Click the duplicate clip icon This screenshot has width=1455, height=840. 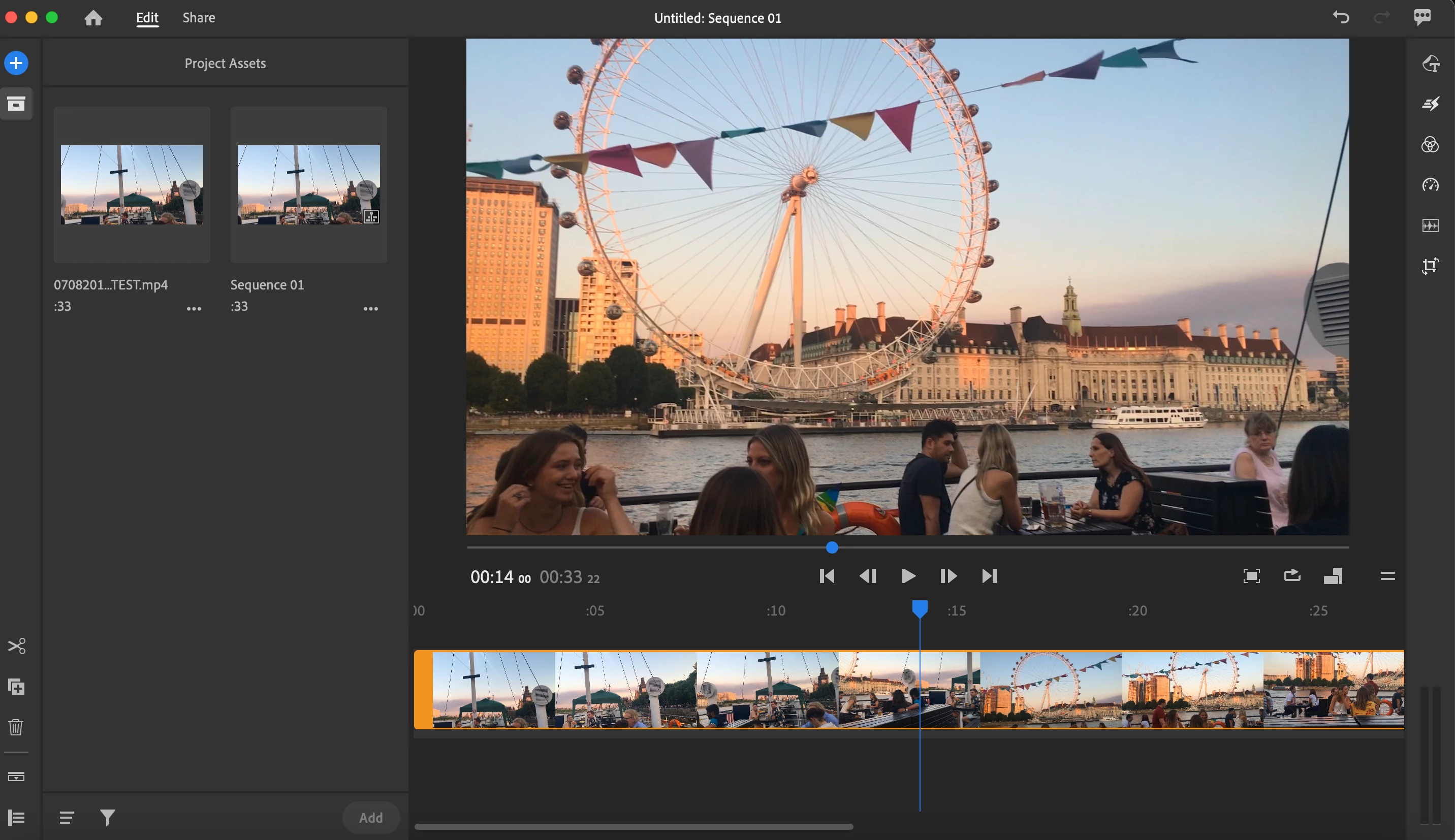[16, 687]
